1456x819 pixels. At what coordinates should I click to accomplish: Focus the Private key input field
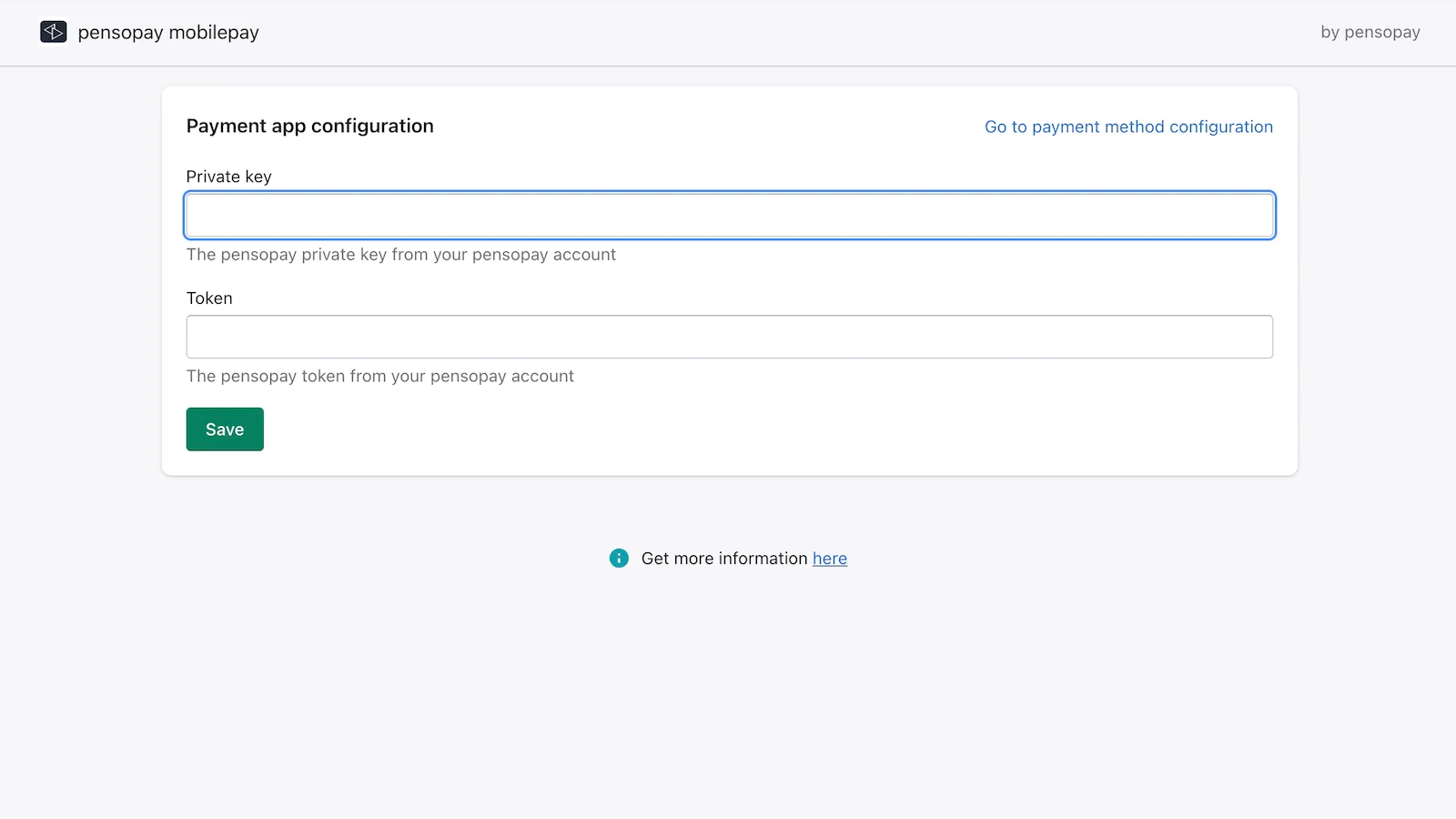click(x=730, y=216)
